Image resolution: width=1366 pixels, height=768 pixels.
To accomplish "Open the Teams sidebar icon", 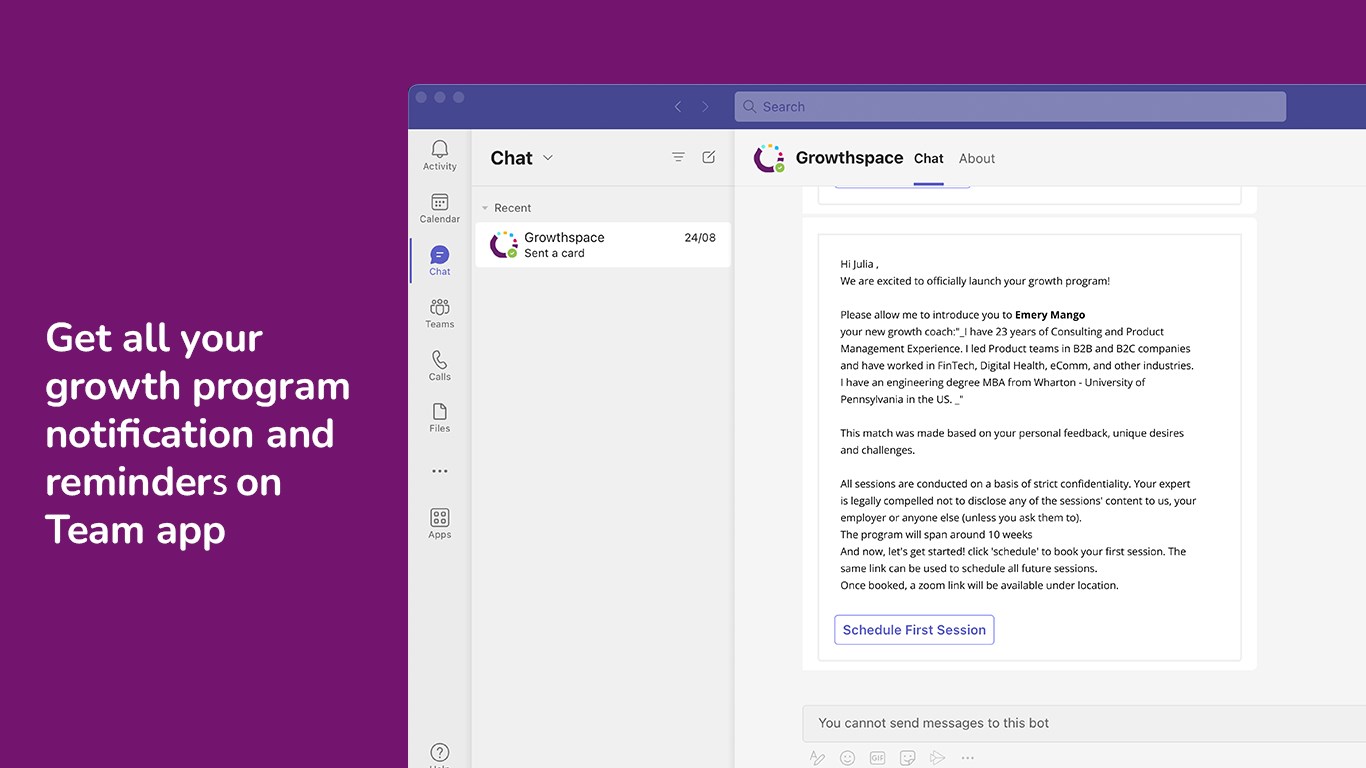I will tap(440, 313).
